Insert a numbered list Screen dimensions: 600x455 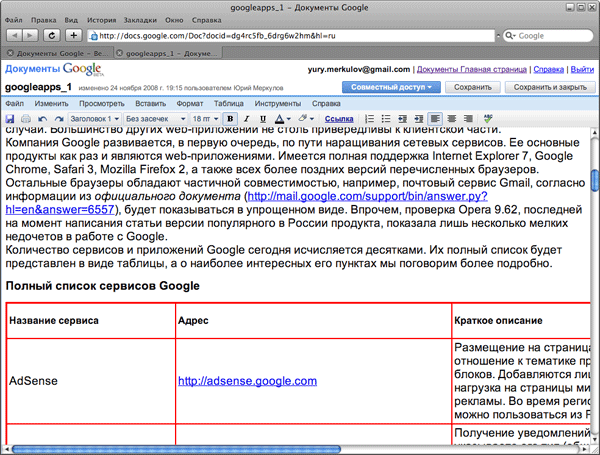[x=370, y=119]
